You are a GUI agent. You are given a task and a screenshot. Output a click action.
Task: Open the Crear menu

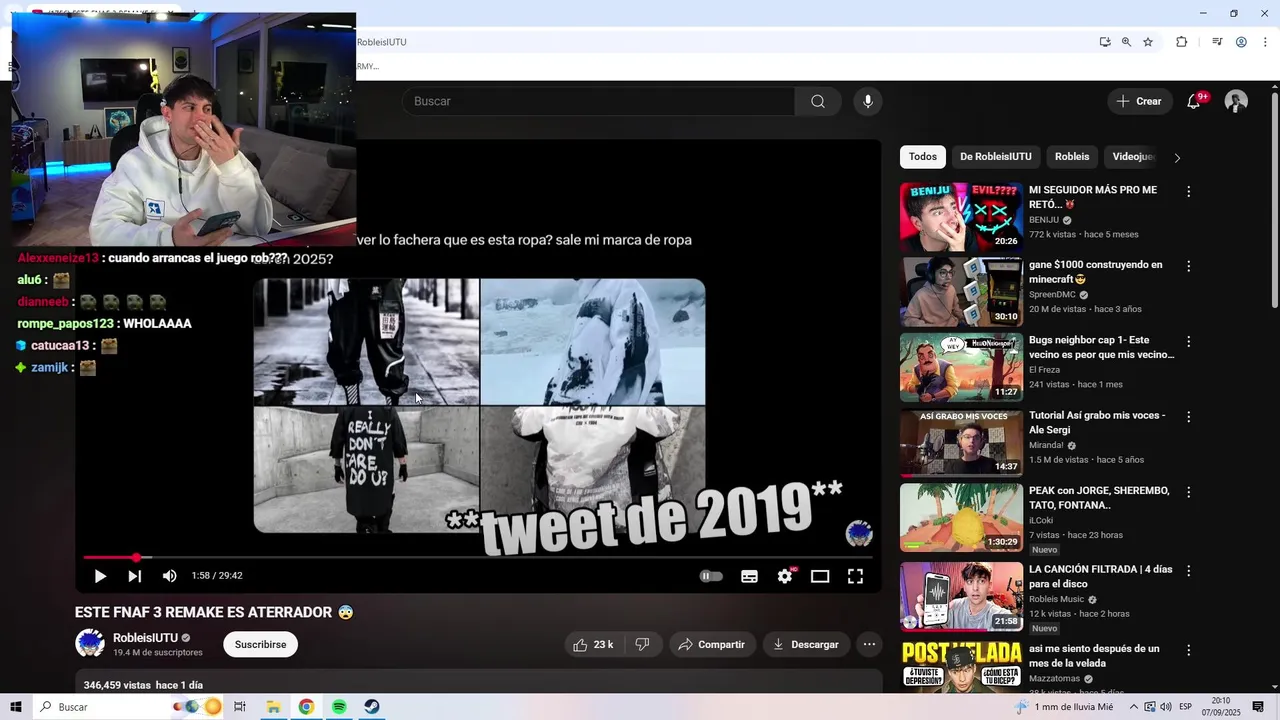coord(1139,101)
